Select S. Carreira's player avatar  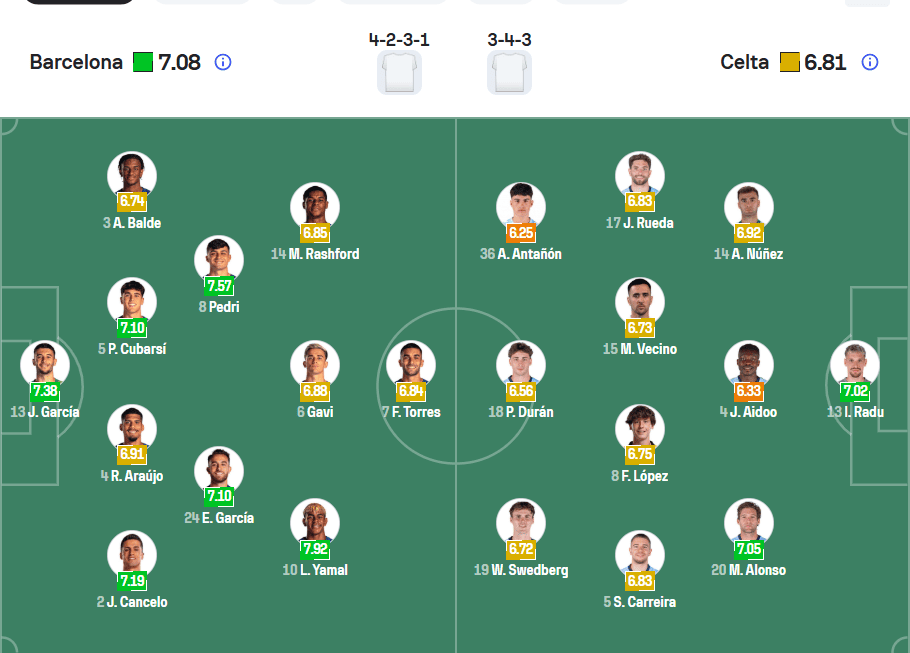click(x=640, y=552)
